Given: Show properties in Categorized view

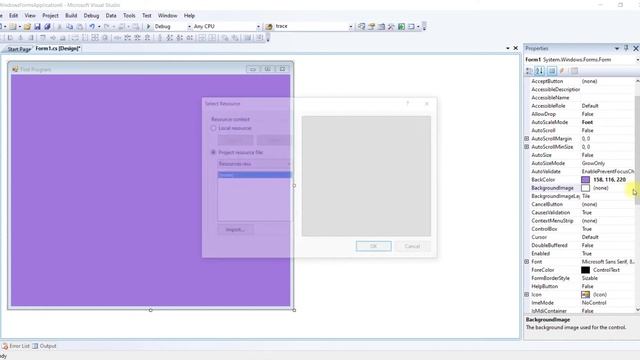Looking at the screenshot, I should click(x=529, y=71).
